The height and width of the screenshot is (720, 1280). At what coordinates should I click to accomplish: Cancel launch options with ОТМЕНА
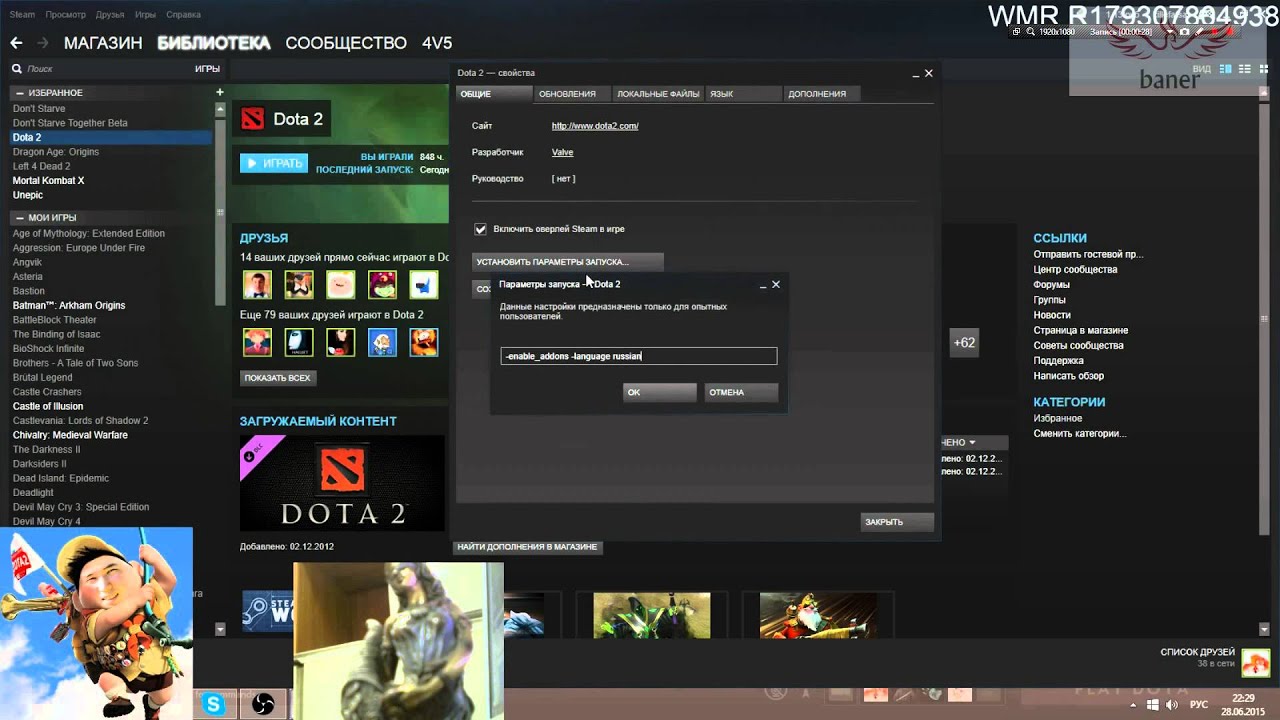pyautogui.click(x=741, y=392)
